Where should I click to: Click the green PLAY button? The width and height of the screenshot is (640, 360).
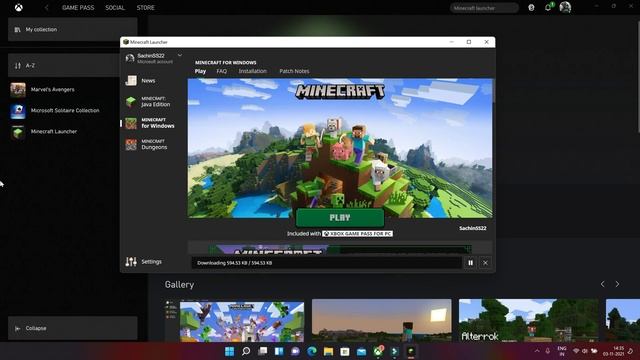[340, 218]
